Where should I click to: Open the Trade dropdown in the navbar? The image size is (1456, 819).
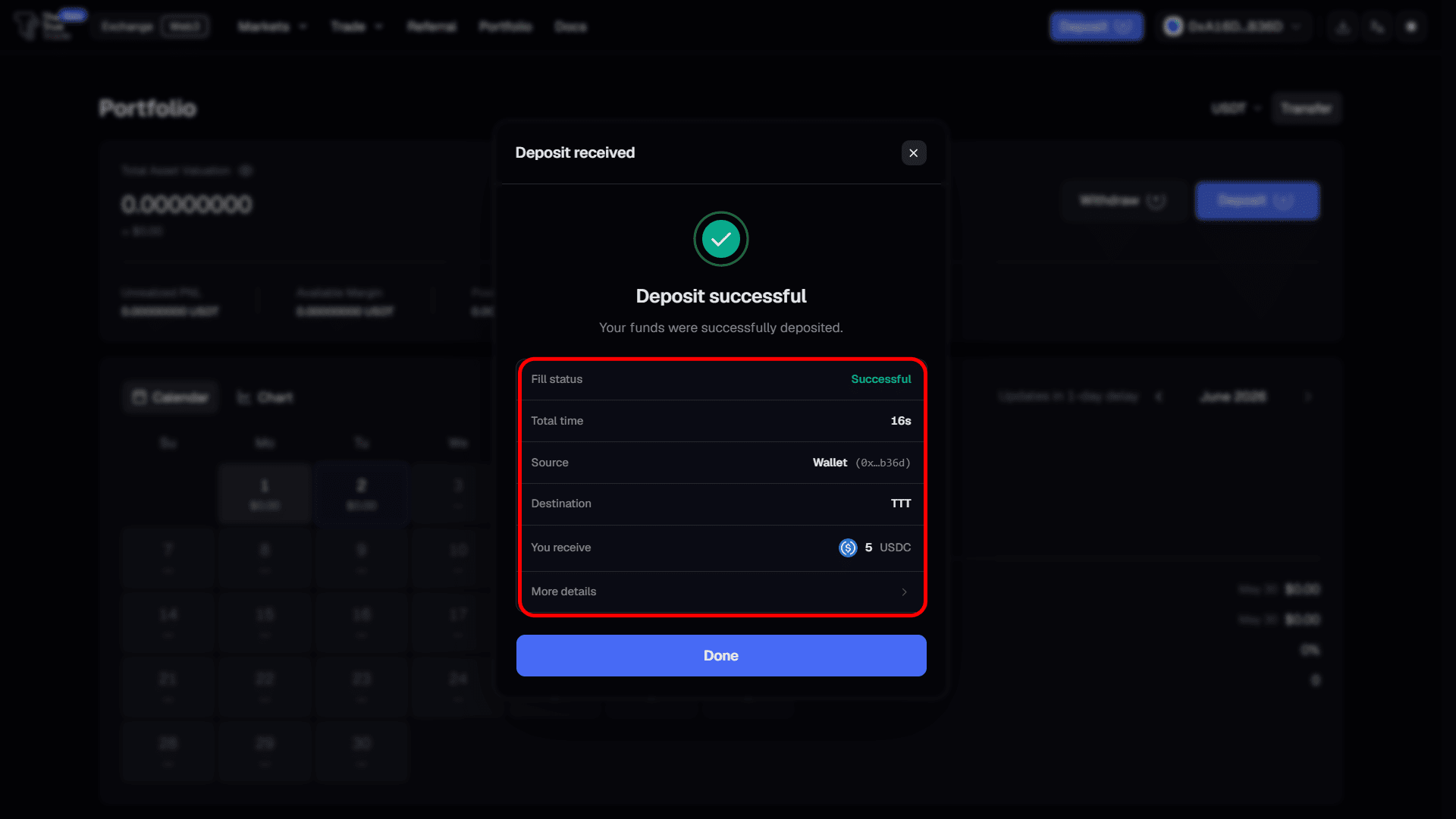coord(357,27)
